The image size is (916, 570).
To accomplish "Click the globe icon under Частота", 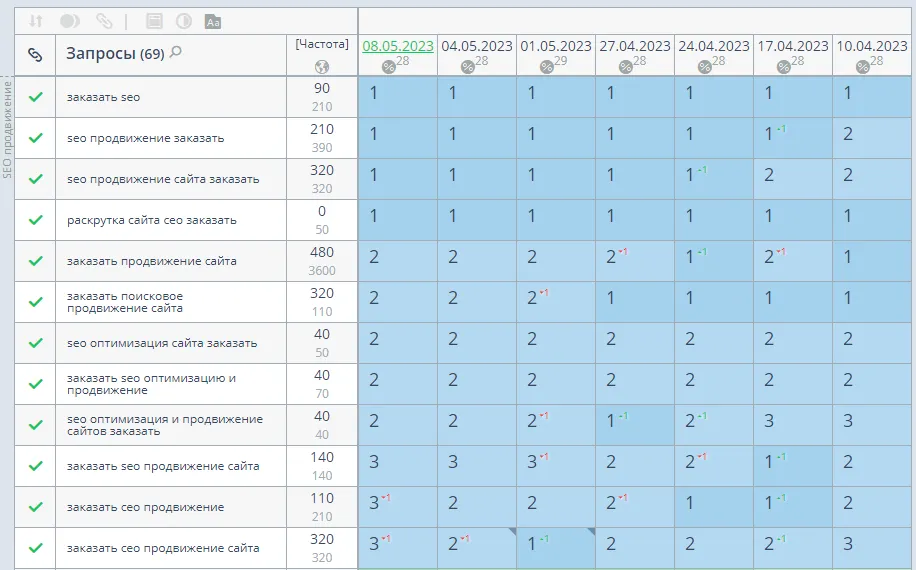I will 321,66.
